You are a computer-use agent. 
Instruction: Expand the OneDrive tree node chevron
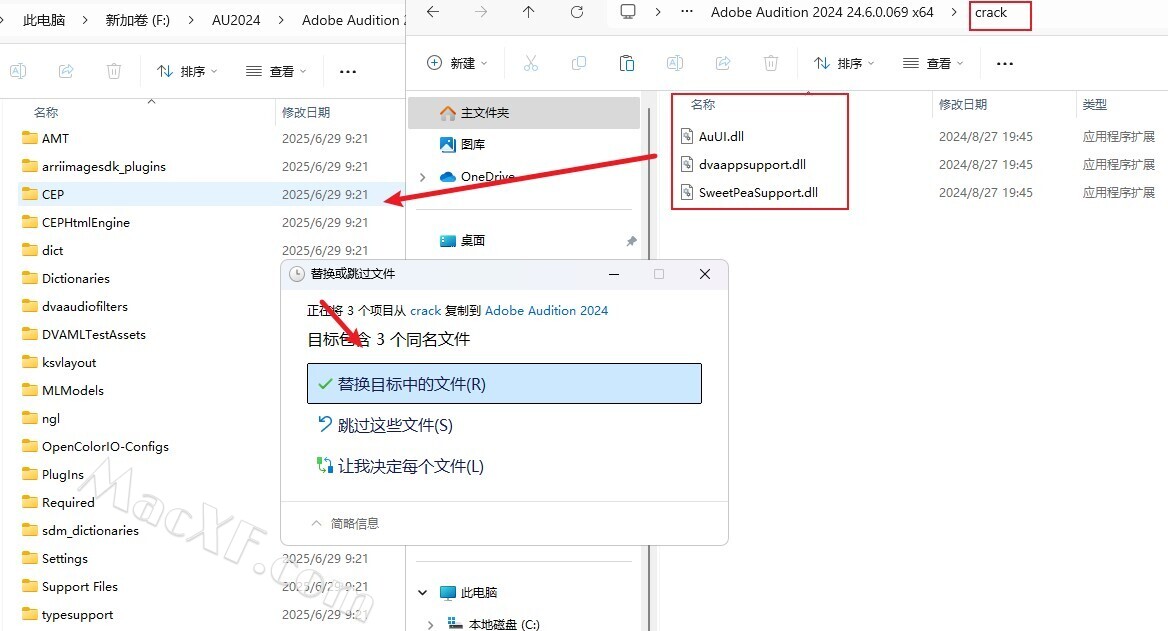pos(422,177)
